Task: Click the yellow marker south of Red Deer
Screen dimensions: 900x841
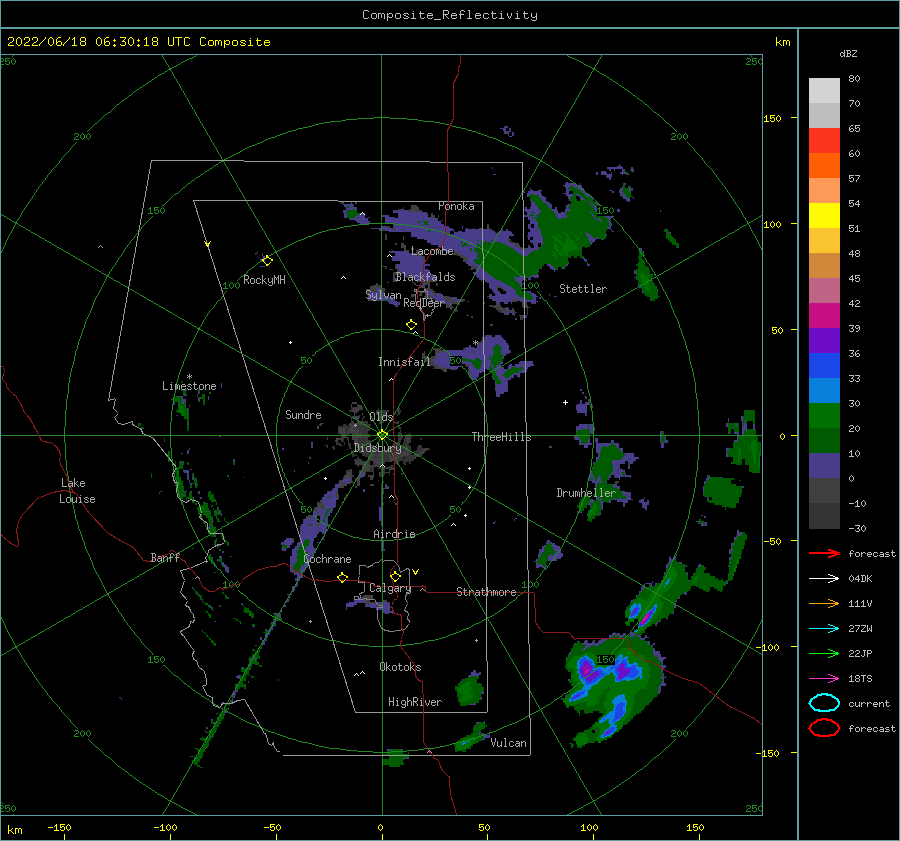Action: [x=412, y=325]
